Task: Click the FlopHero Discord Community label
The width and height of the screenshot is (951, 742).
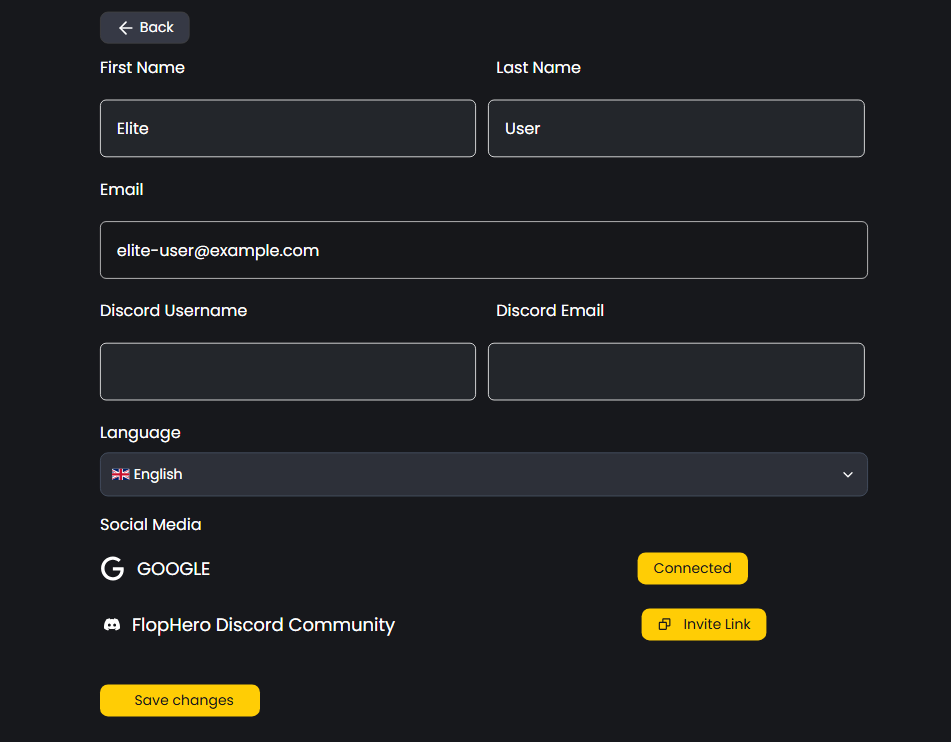Action: pos(263,624)
